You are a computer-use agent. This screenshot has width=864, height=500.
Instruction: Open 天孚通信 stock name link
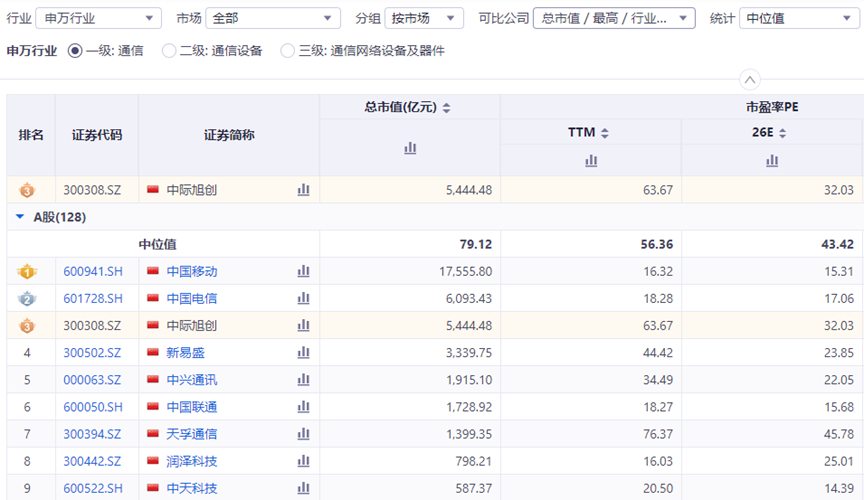pos(191,434)
